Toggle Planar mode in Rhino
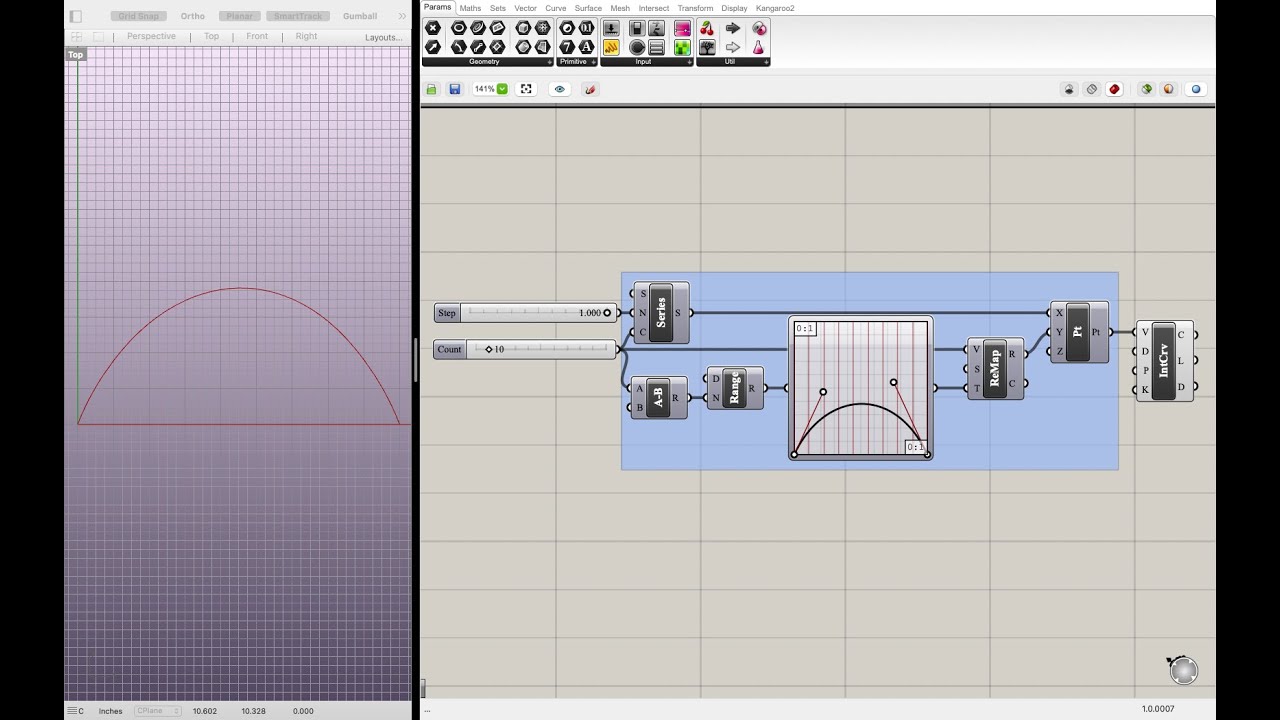The image size is (1280, 720). pos(240,16)
